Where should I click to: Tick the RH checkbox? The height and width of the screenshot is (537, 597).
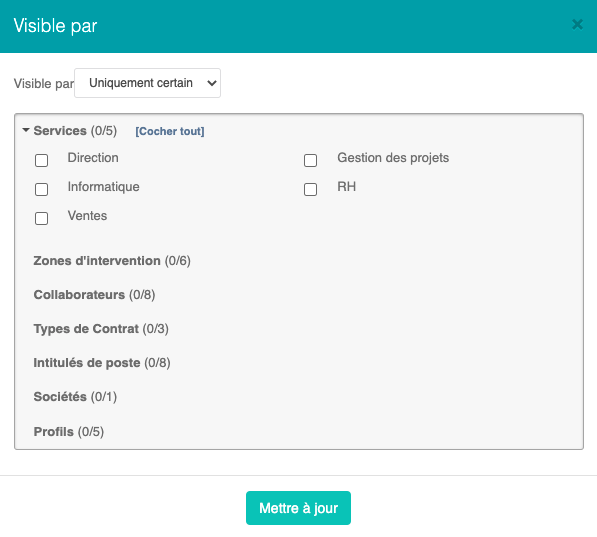coord(310,189)
